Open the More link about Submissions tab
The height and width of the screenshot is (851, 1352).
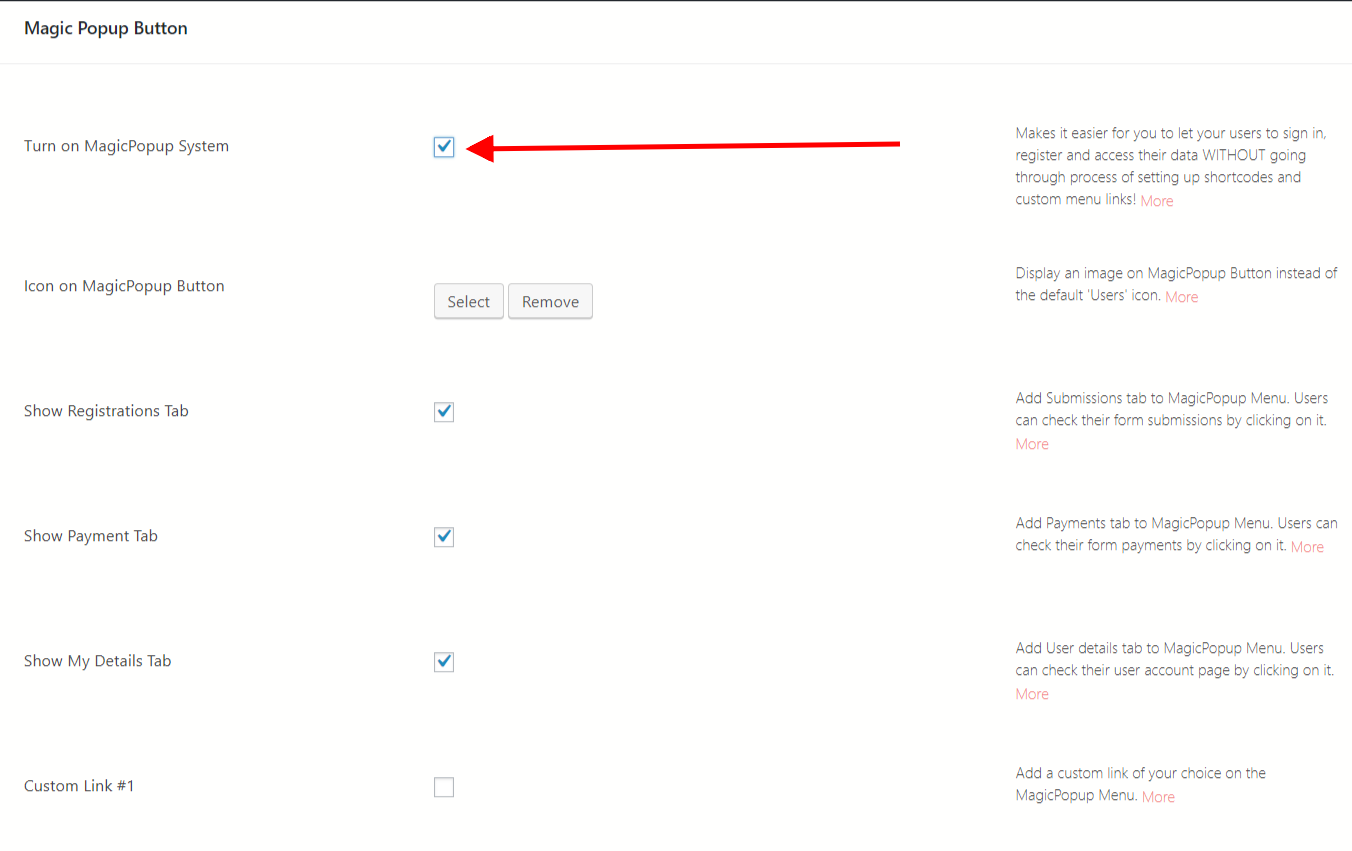pos(1031,443)
